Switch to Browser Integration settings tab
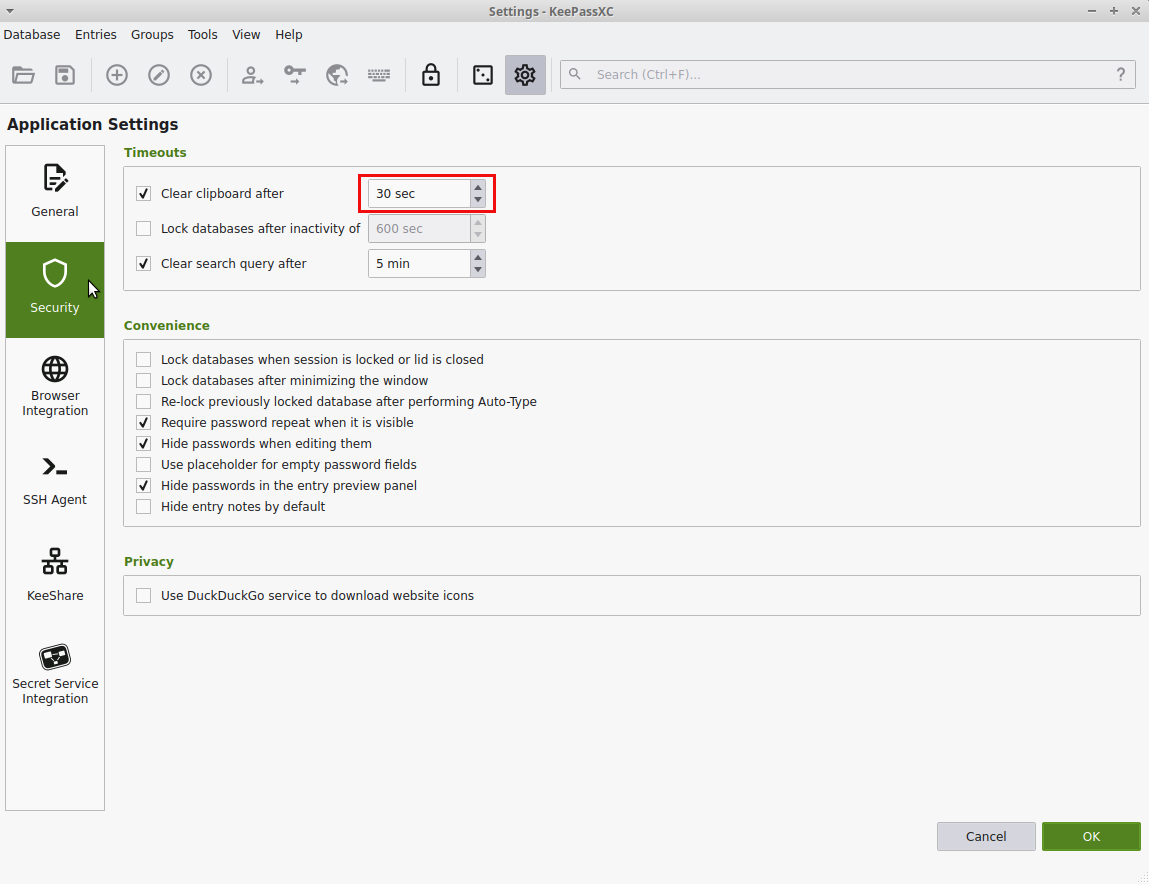 click(x=55, y=386)
